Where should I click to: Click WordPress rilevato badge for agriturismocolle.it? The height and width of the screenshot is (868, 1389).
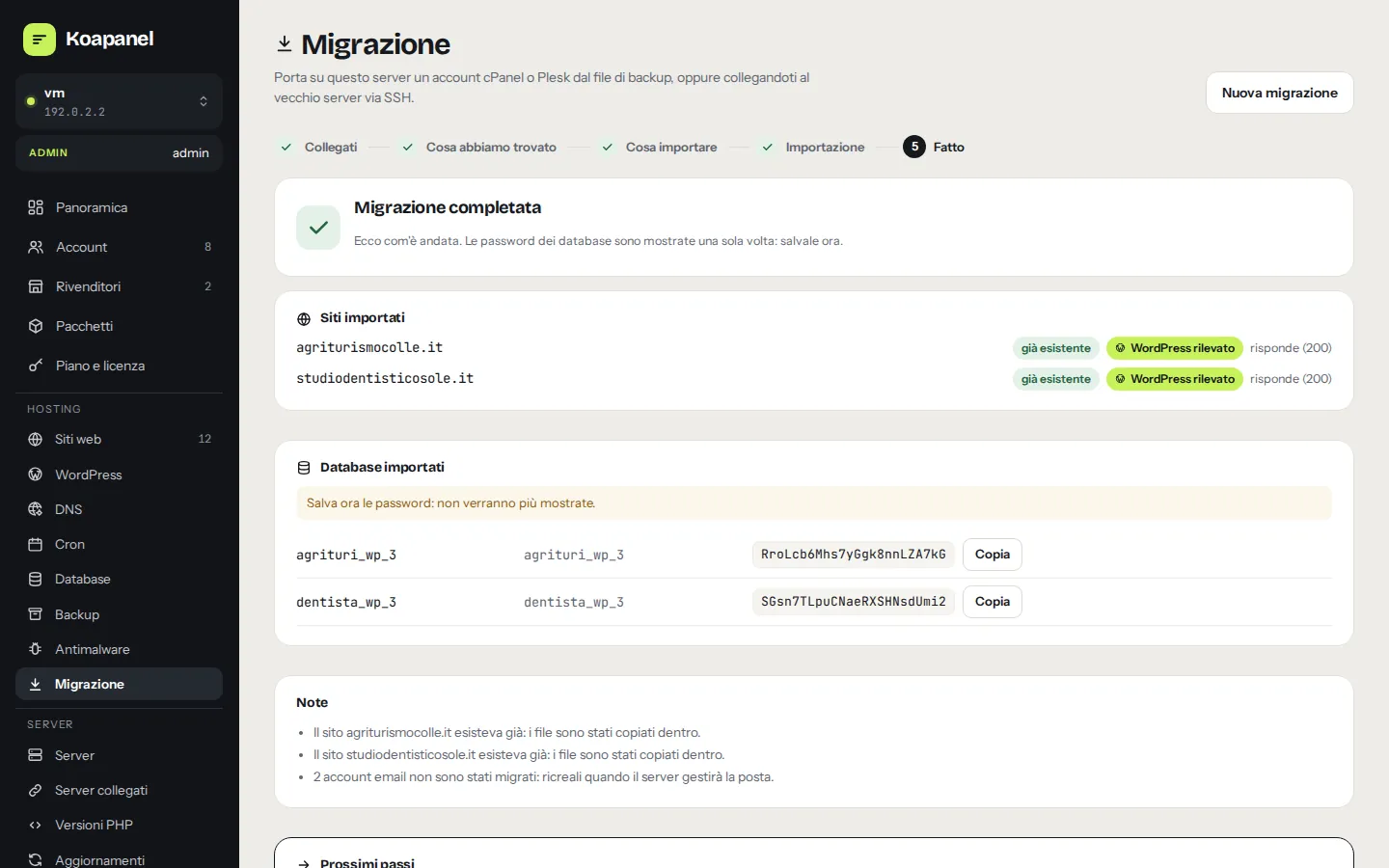coord(1174,348)
